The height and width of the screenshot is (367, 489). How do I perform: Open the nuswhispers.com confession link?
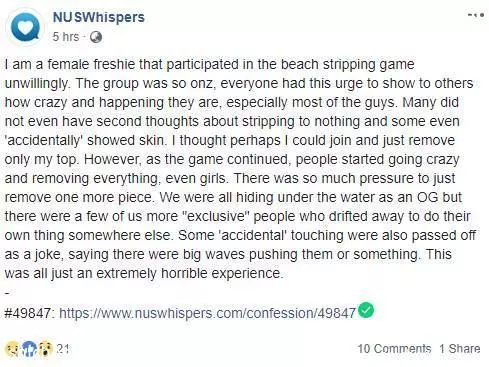pos(207,313)
